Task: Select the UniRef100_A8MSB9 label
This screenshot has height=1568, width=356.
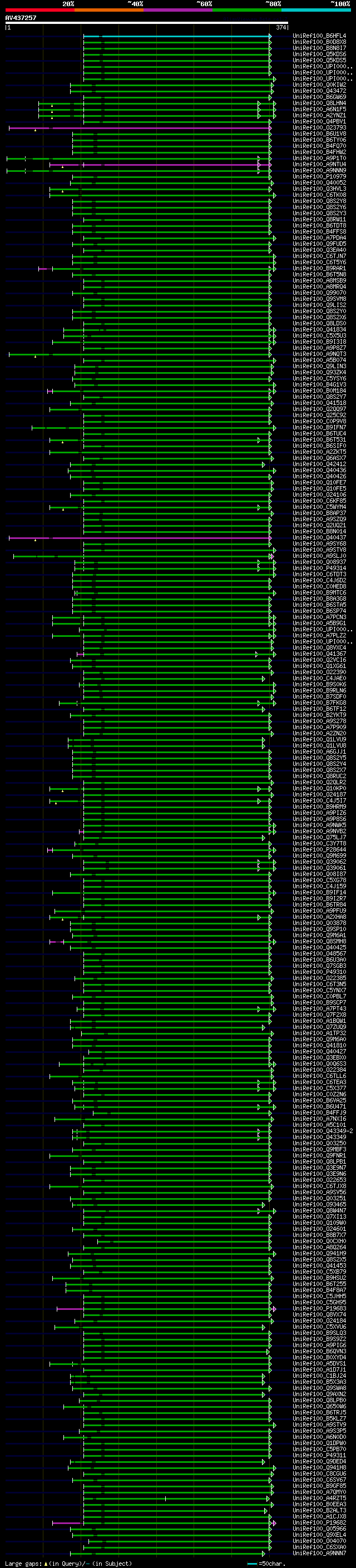Action: point(319,280)
